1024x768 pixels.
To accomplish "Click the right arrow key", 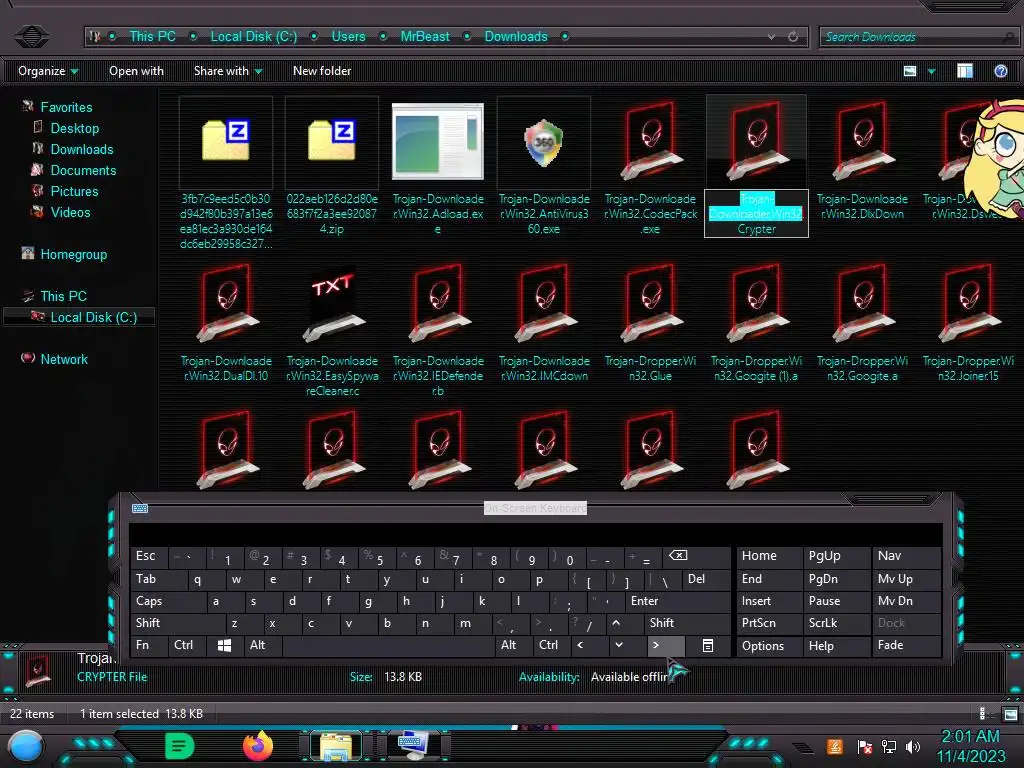I will click(665, 646).
